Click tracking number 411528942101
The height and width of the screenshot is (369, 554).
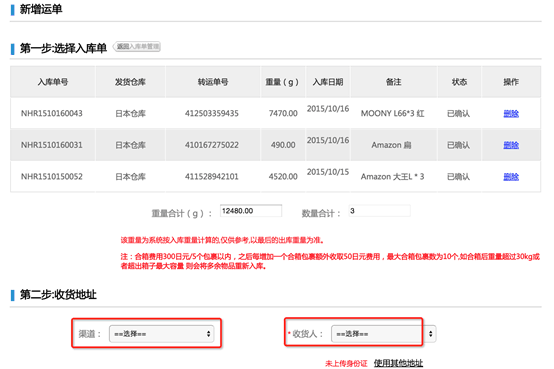pos(212,176)
